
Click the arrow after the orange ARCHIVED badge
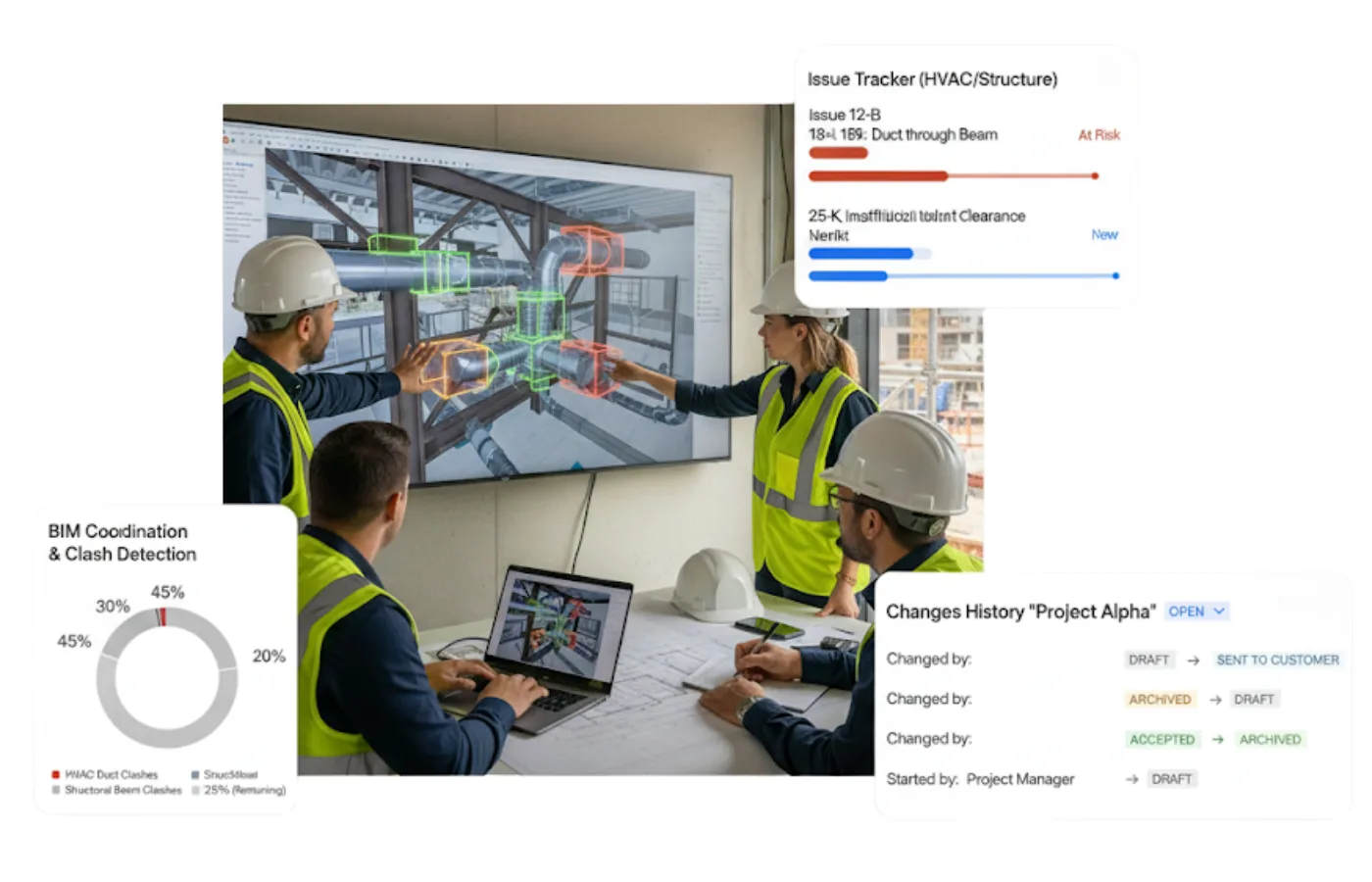(x=1215, y=700)
